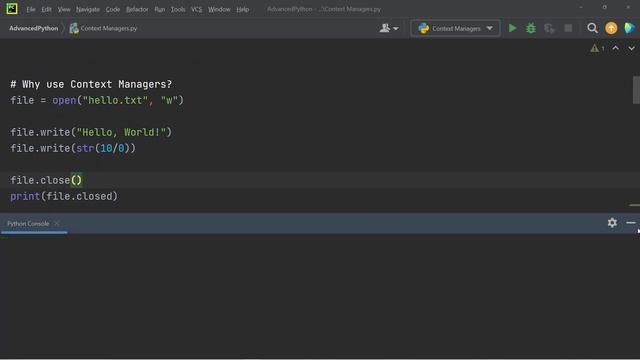
Task: Open the VCS menu
Action: coord(196,9)
